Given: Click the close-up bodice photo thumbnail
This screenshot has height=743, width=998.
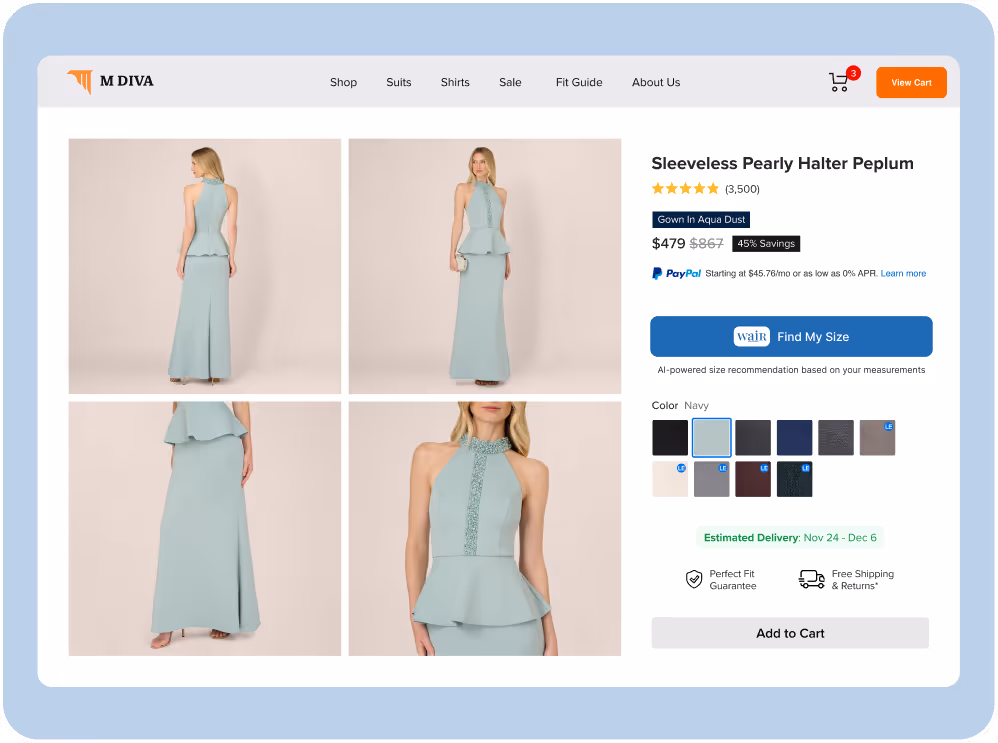Looking at the screenshot, I should click(484, 528).
